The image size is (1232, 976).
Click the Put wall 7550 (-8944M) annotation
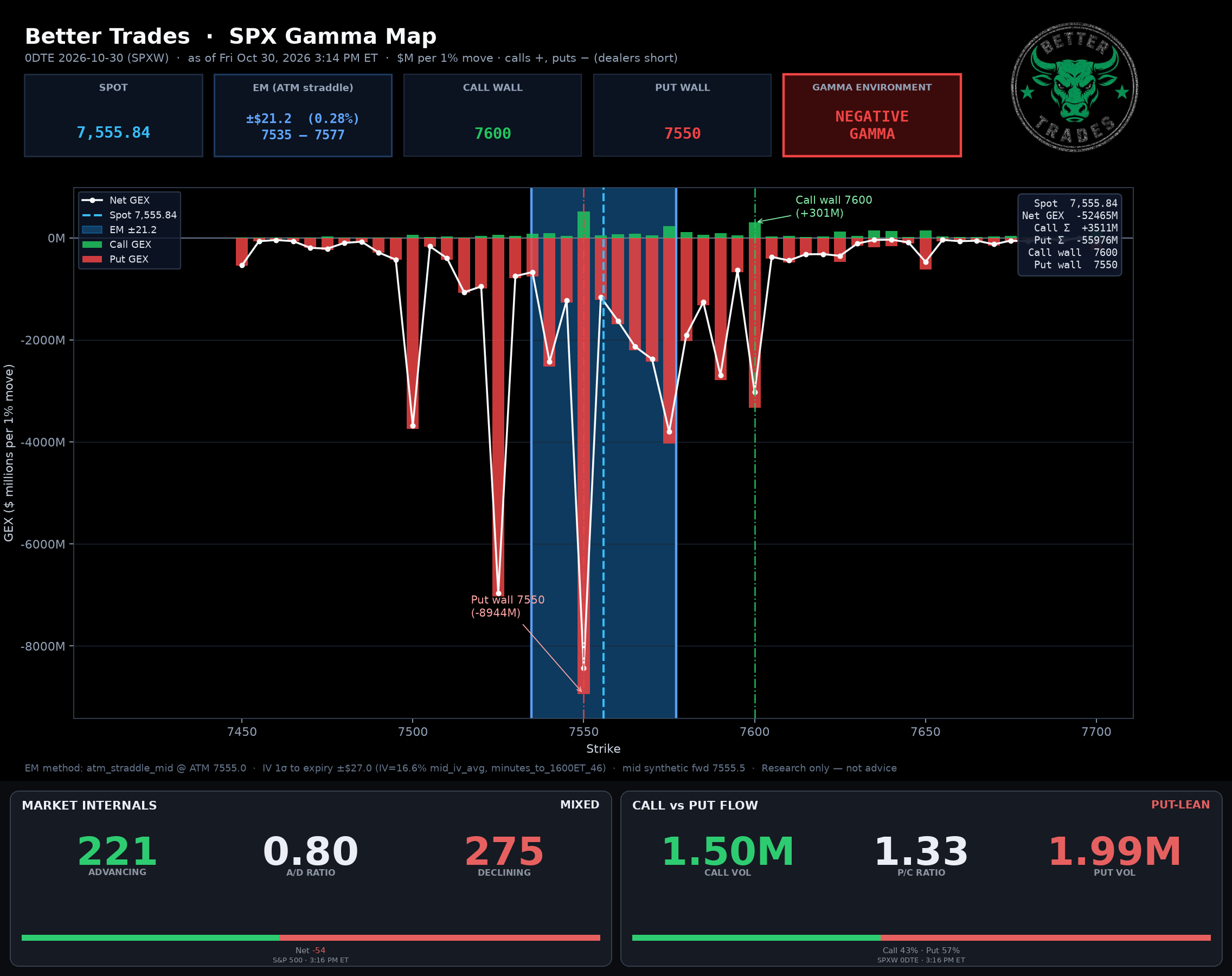pyautogui.click(x=508, y=606)
